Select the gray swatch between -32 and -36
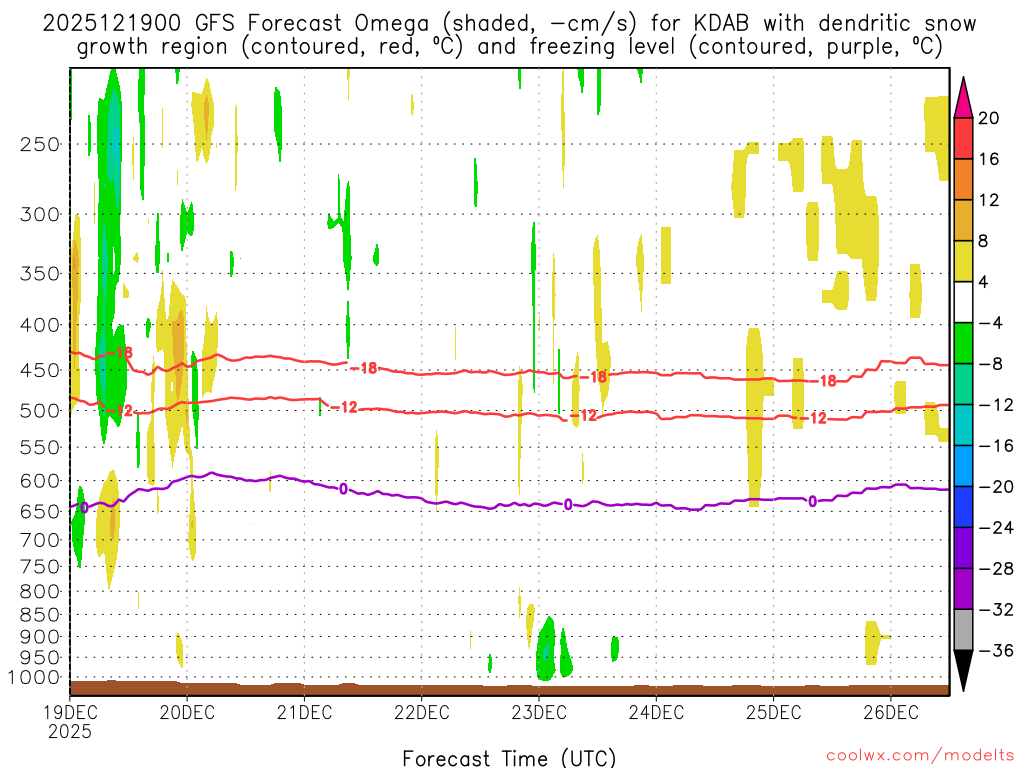 pyautogui.click(x=963, y=630)
